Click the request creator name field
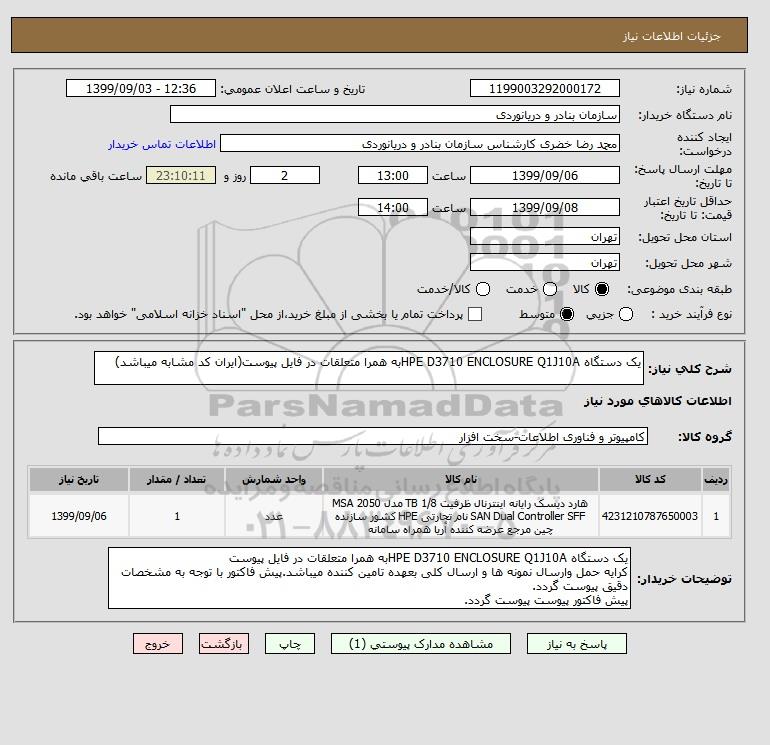770x745 pixels. pyautogui.click(x=420, y=144)
